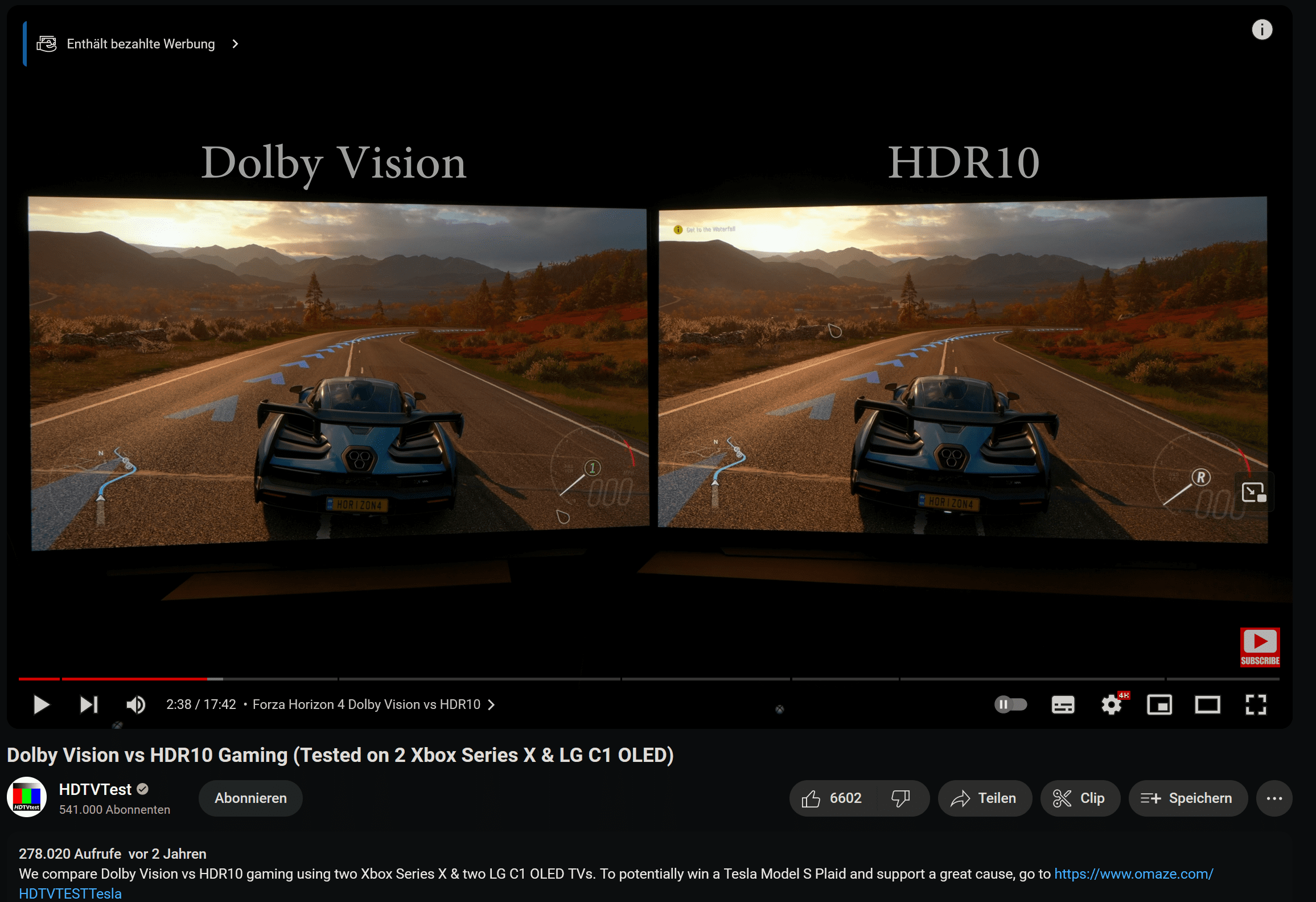Image resolution: width=1316 pixels, height=902 pixels.
Task: Save video with Speichern button
Action: point(1187,798)
